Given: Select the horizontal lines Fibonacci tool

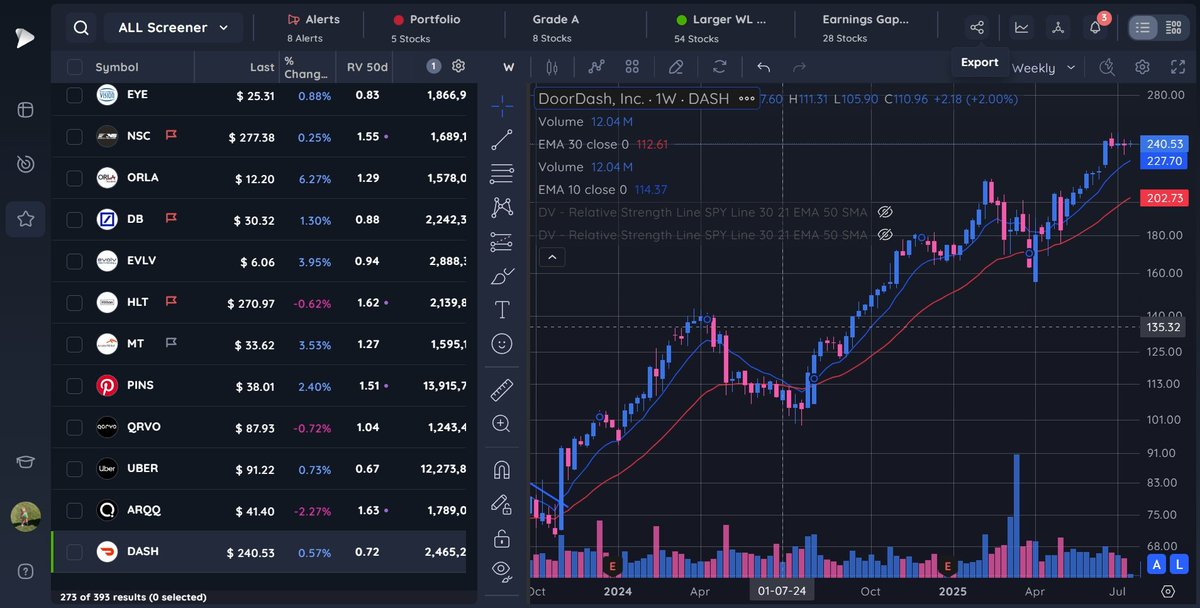Looking at the screenshot, I should click(502, 174).
